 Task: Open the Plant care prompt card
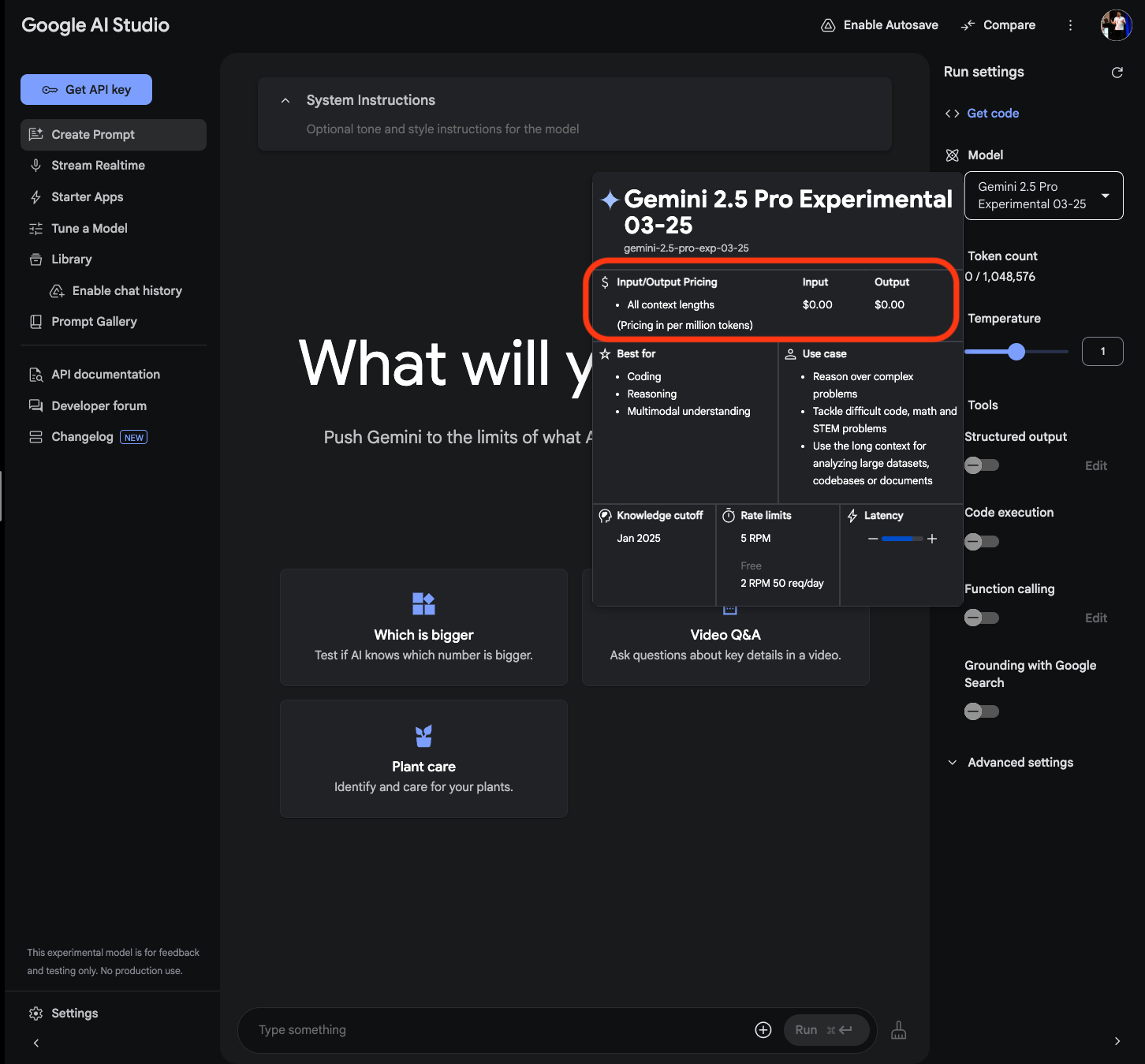coord(423,759)
